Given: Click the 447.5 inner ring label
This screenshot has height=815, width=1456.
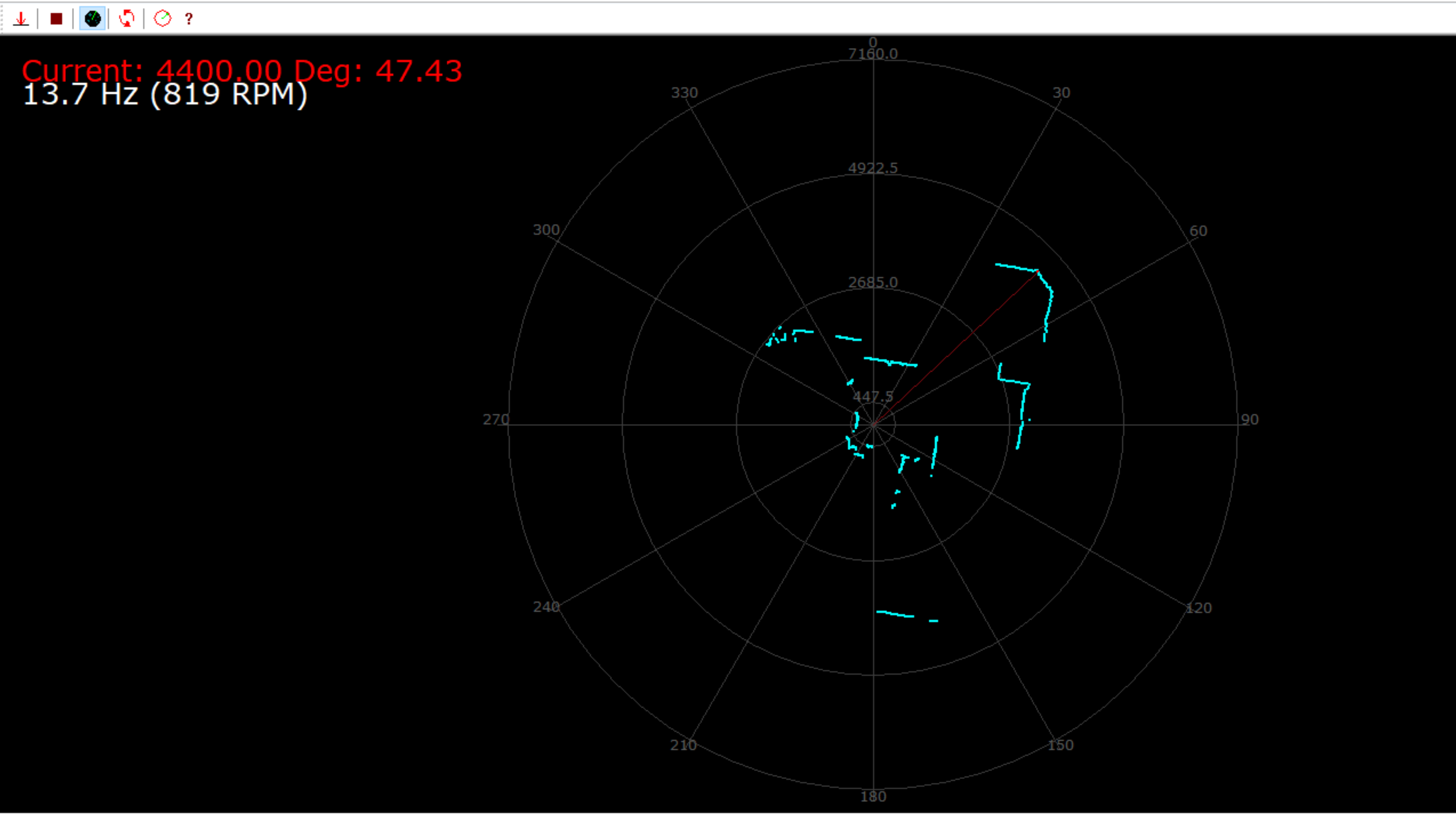Looking at the screenshot, I should pyautogui.click(x=873, y=396).
